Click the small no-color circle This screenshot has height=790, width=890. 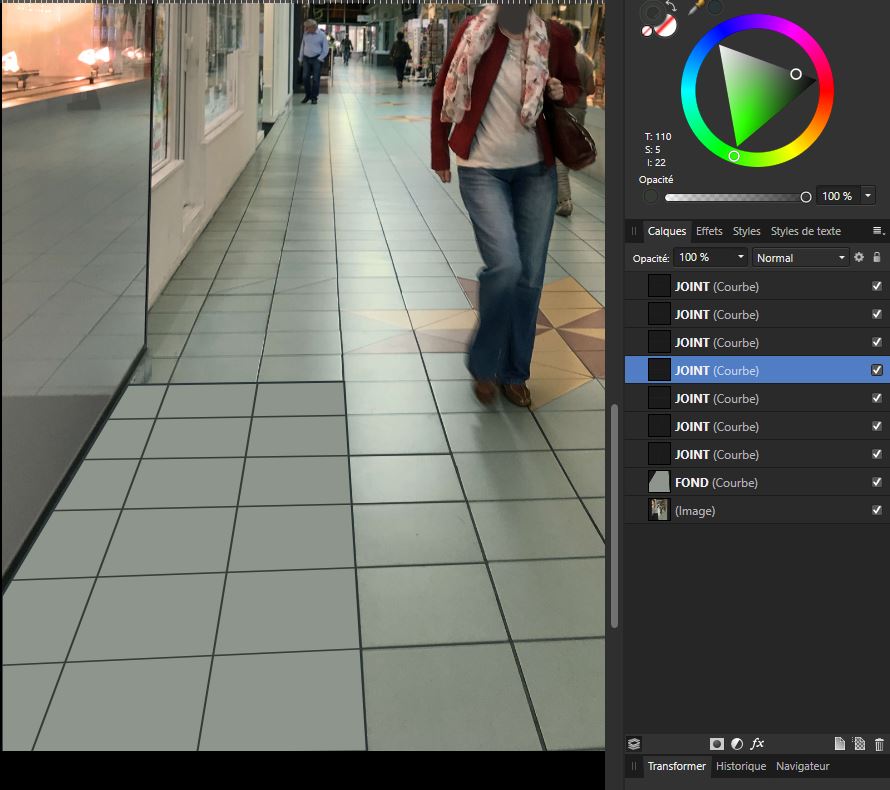pyautogui.click(x=646, y=31)
